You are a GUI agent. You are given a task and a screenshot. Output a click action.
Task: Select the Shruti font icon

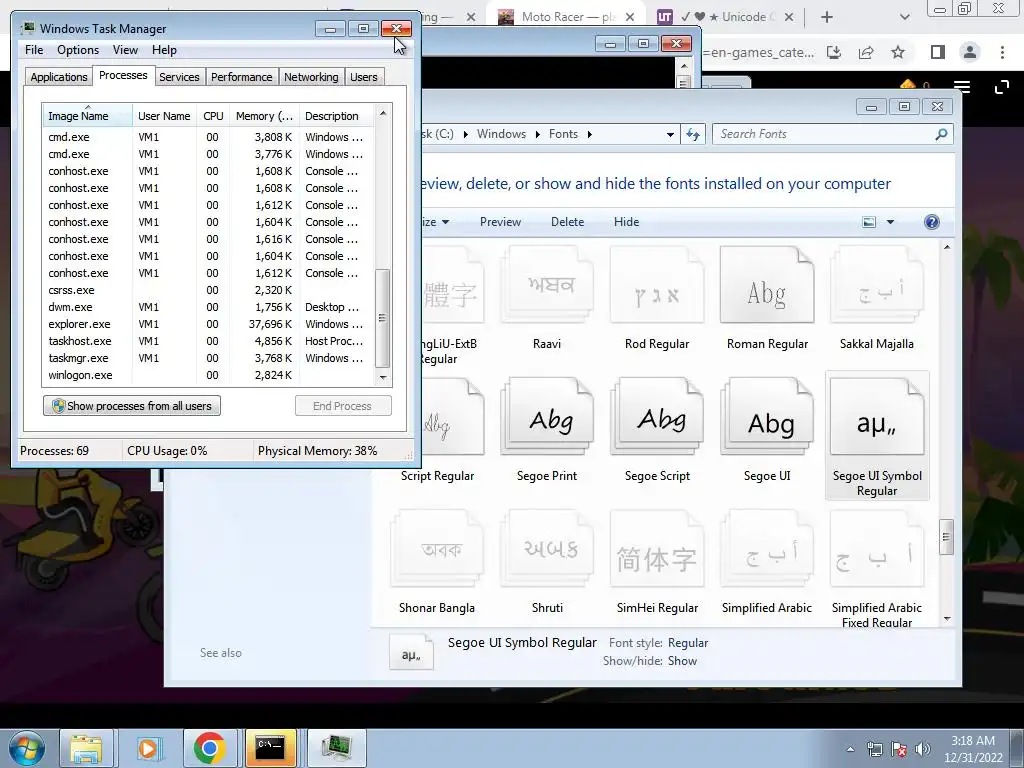(547, 549)
